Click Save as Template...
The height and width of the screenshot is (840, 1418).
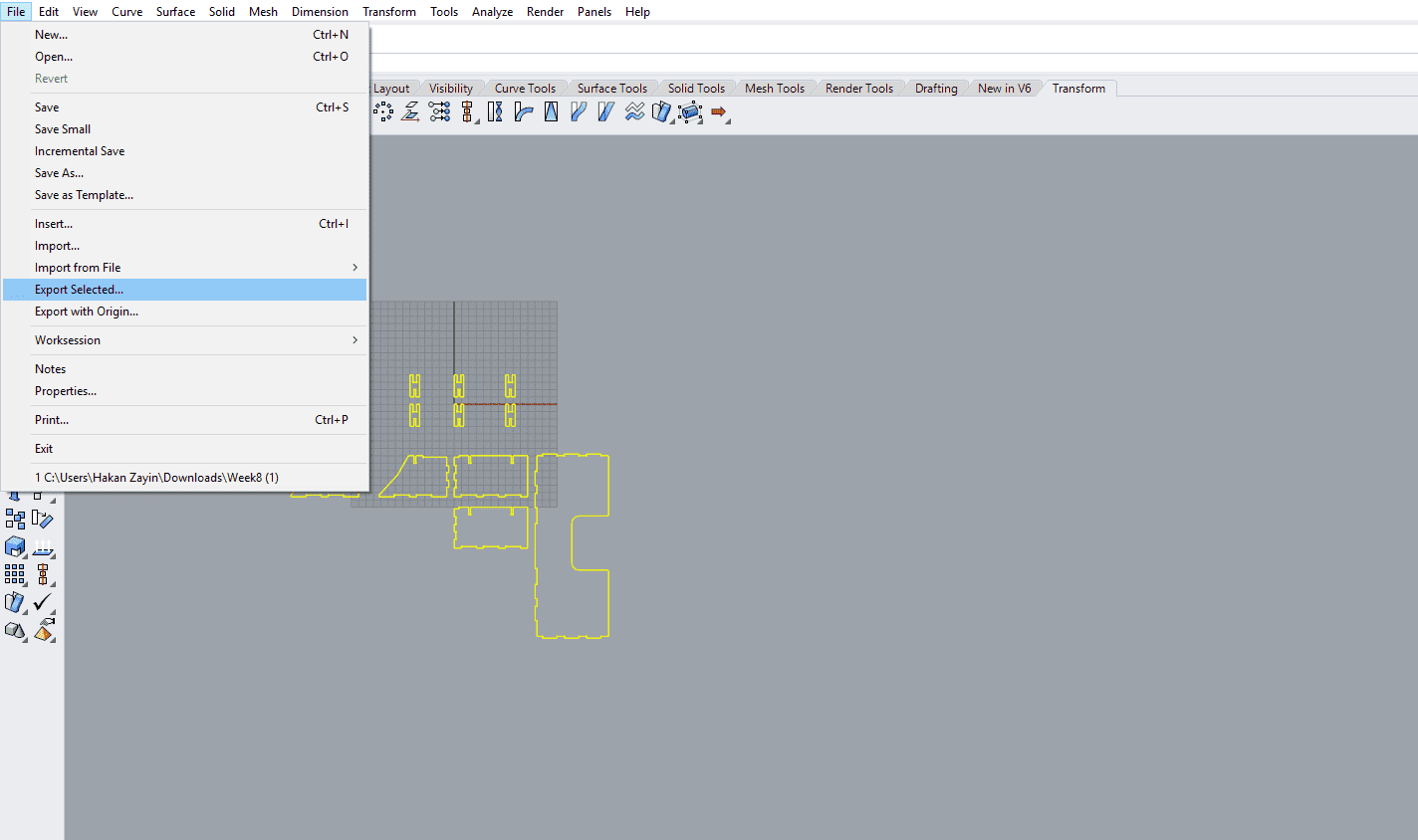click(x=185, y=195)
